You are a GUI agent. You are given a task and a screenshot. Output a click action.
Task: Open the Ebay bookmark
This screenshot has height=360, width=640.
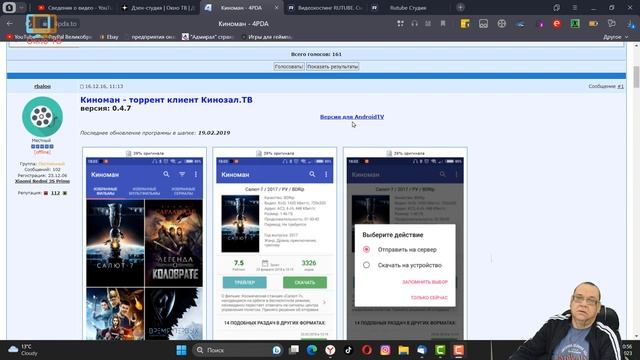click(x=109, y=37)
